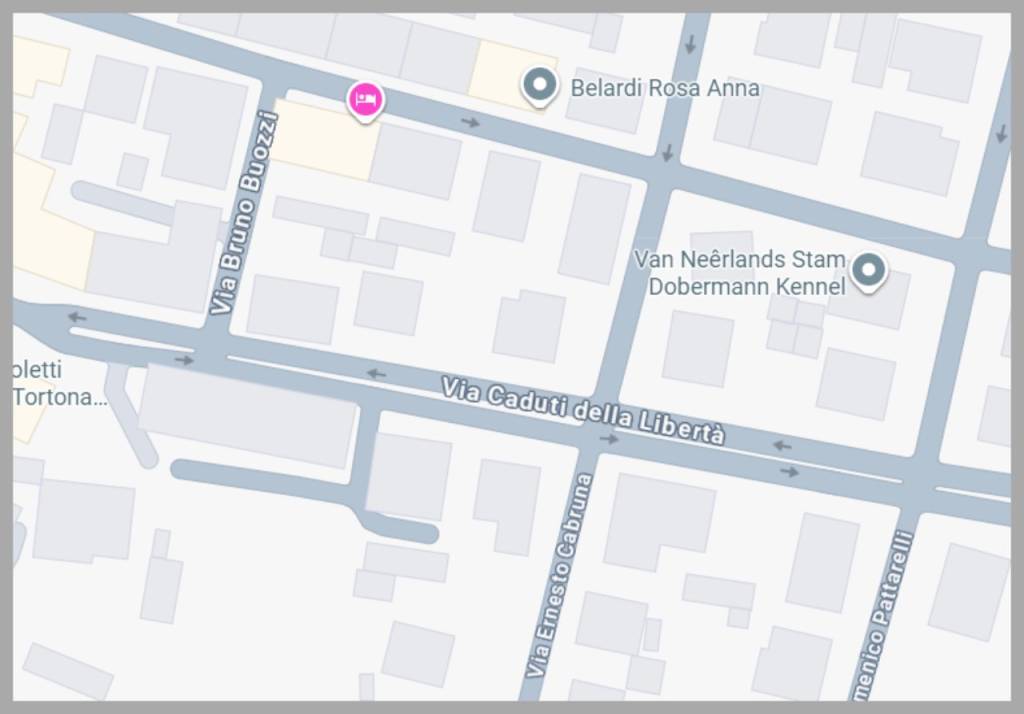Click right arrow at Via Ernesto Cabruna junction
Viewport: 1024px width, 714px height.
click(x=609, y=439)
